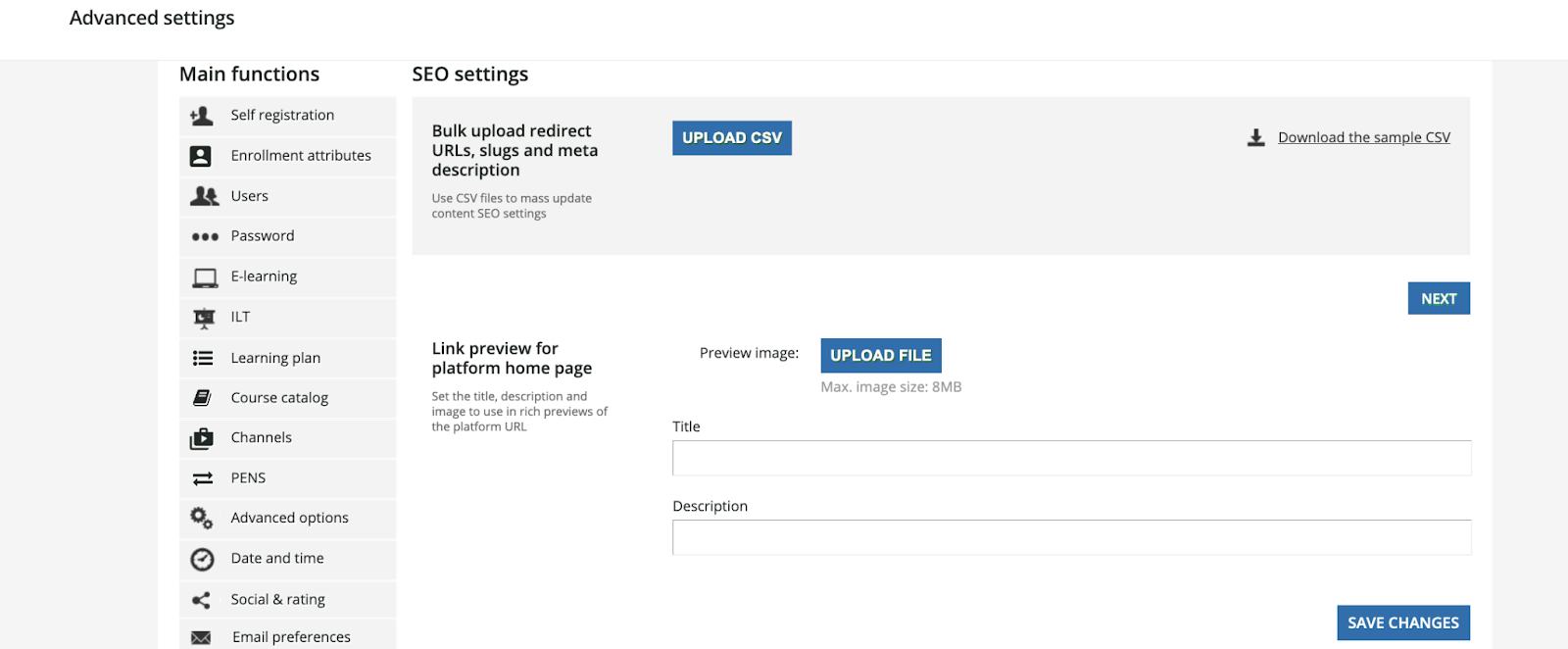Click the Learning plan list icon

tap(203, 359)
